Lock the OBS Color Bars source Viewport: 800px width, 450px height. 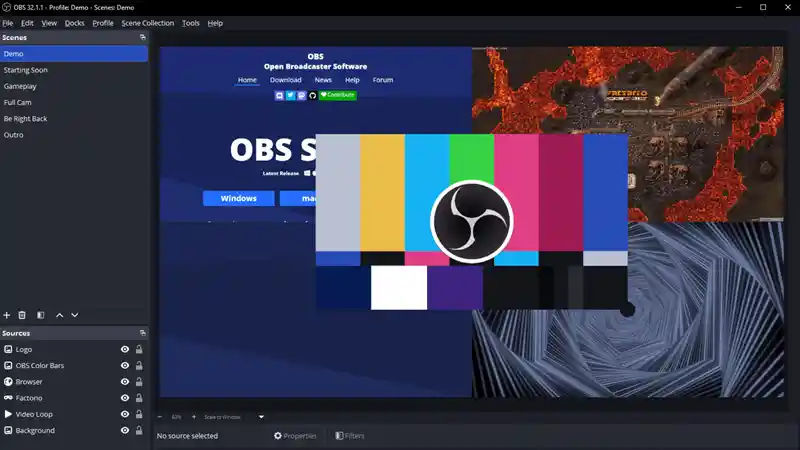(139, 366)
